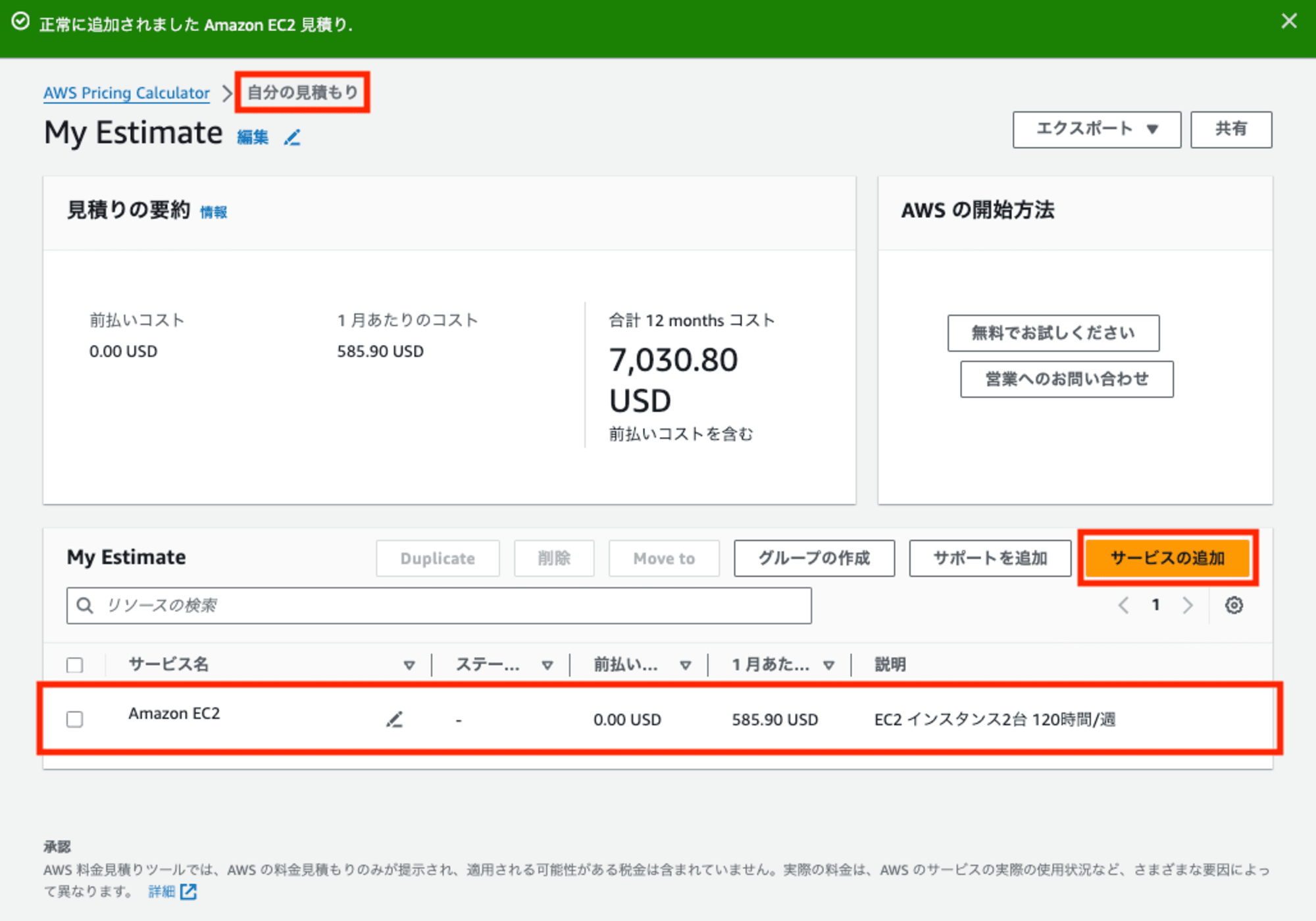1316x921 pixels.
Task: Click the orange サービスの追加 button
Action: [1167, 558]
